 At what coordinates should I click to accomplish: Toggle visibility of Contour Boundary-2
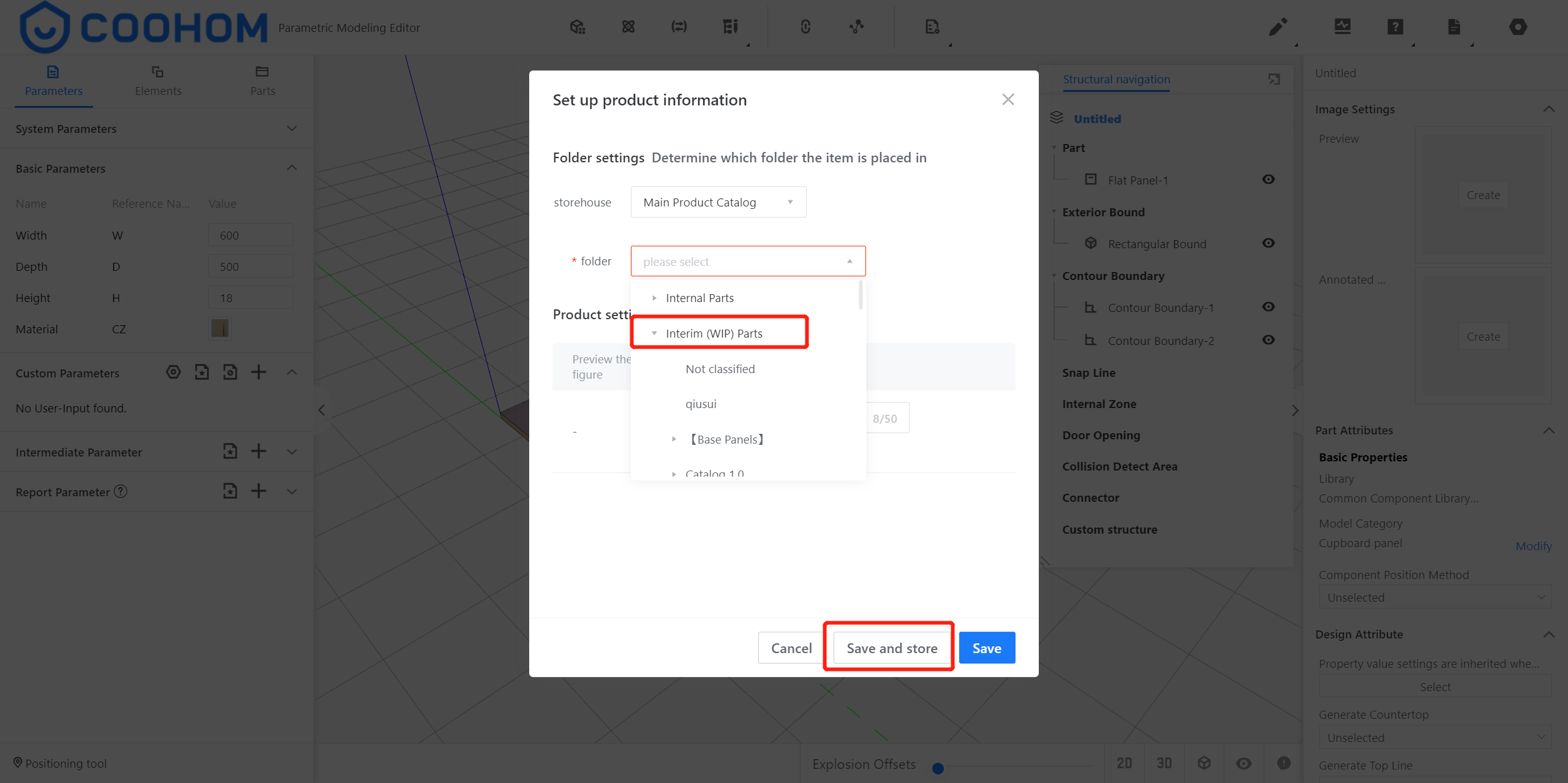pyautogui.click(x=1268, y=340)
